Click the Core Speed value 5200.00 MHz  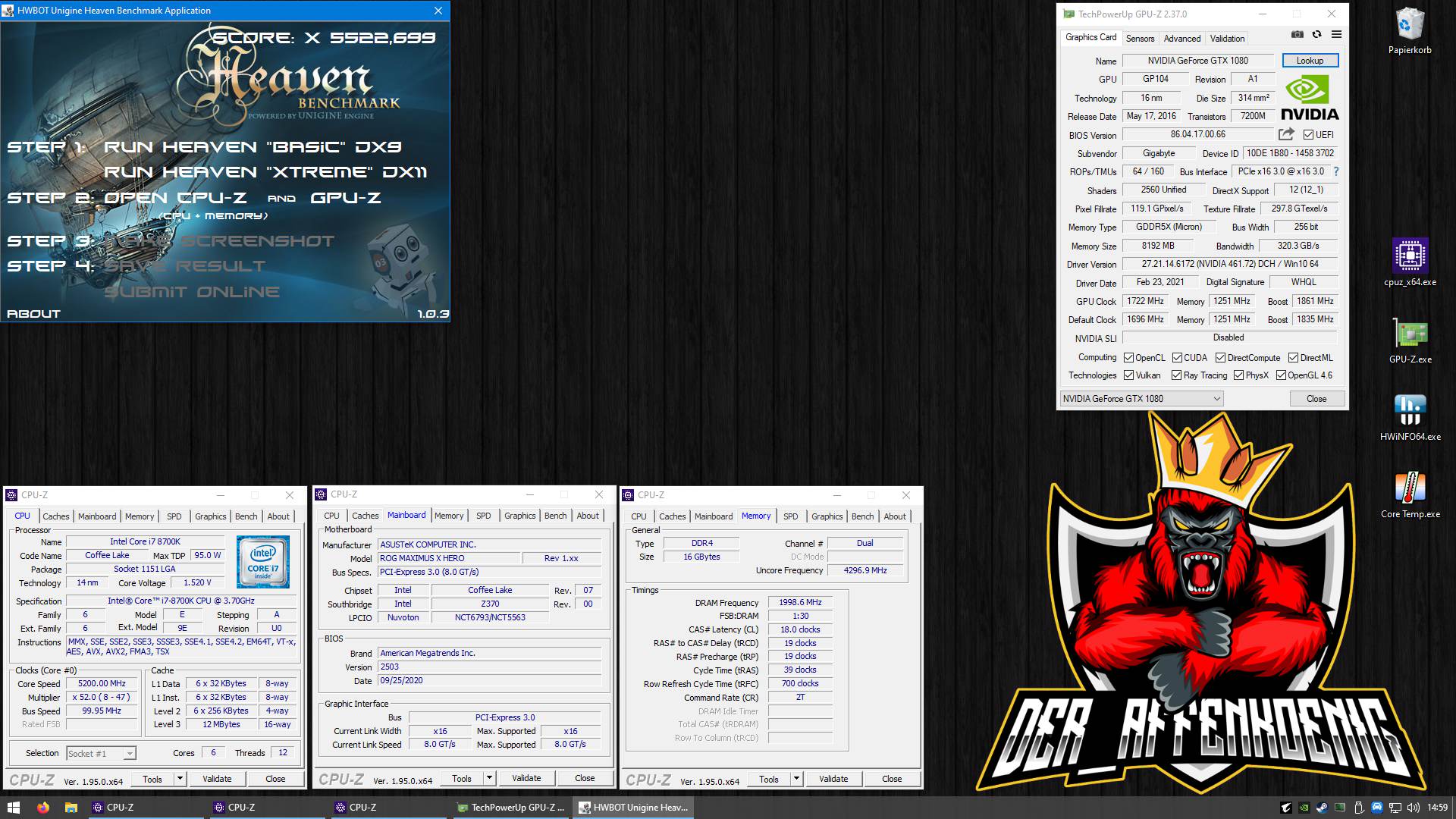[102, 683]
